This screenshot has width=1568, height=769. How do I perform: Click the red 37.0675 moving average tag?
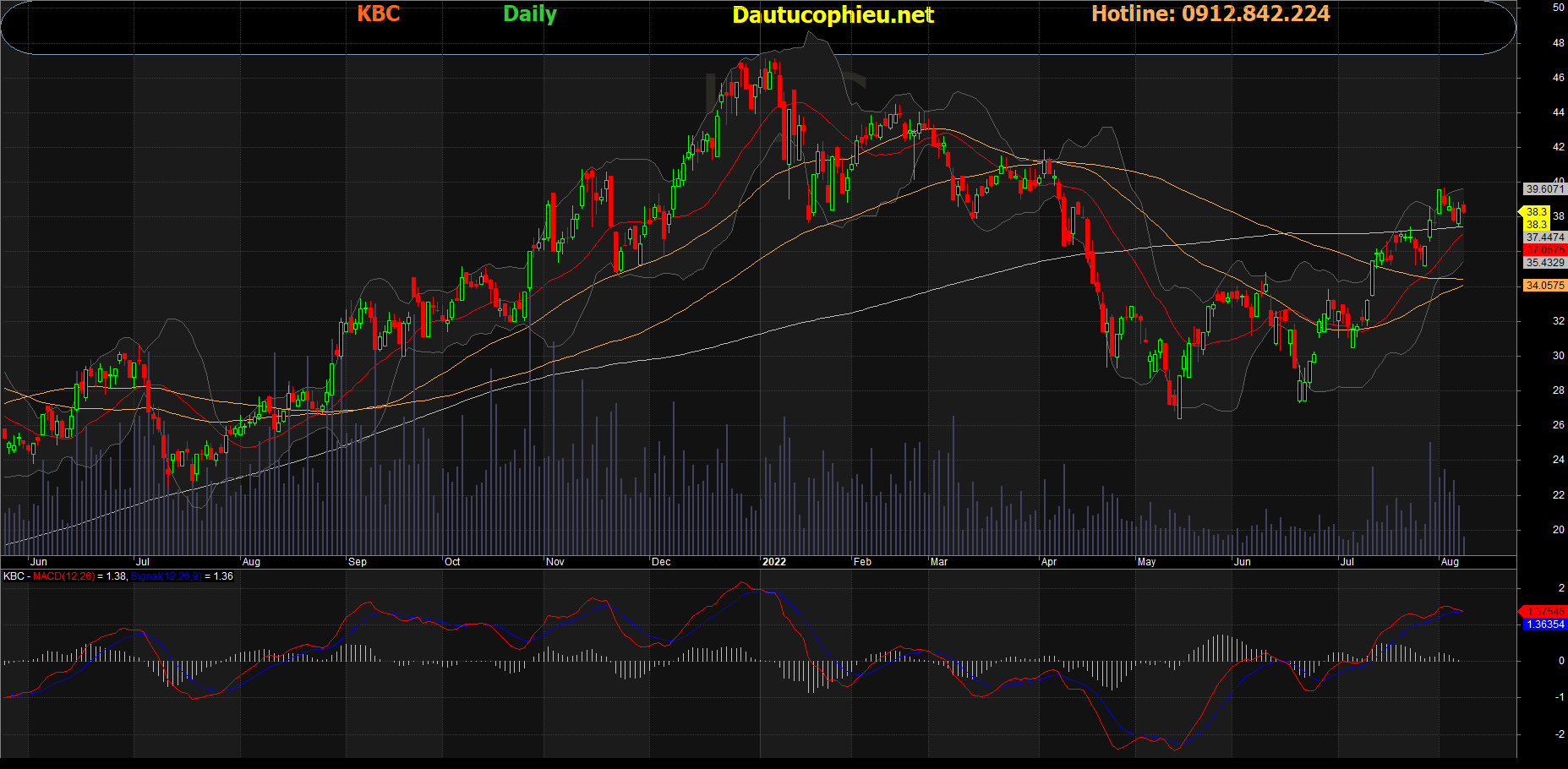point(1544,250)
